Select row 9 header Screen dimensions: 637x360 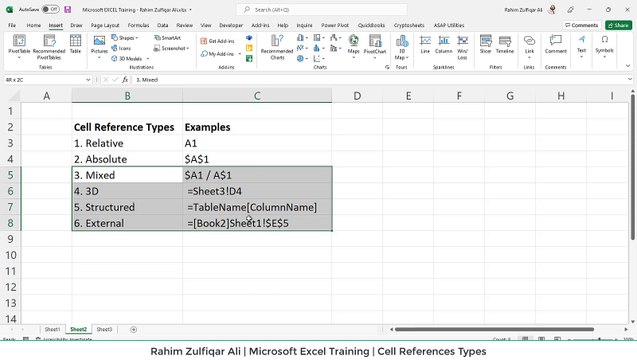pyautogui.click(x=11, y=239)
